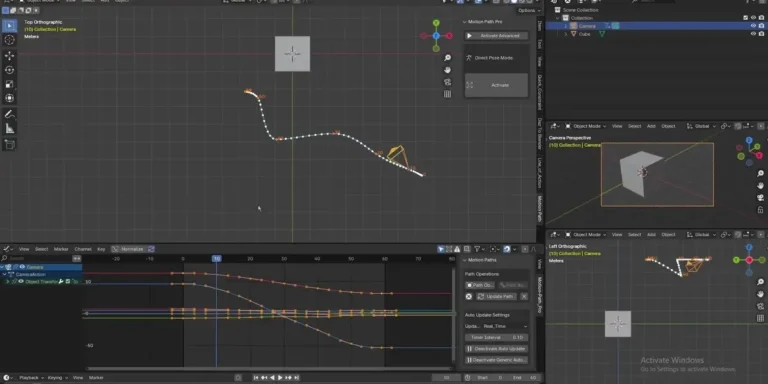Hide Cube in outliner via eye icon

(754, 34)
